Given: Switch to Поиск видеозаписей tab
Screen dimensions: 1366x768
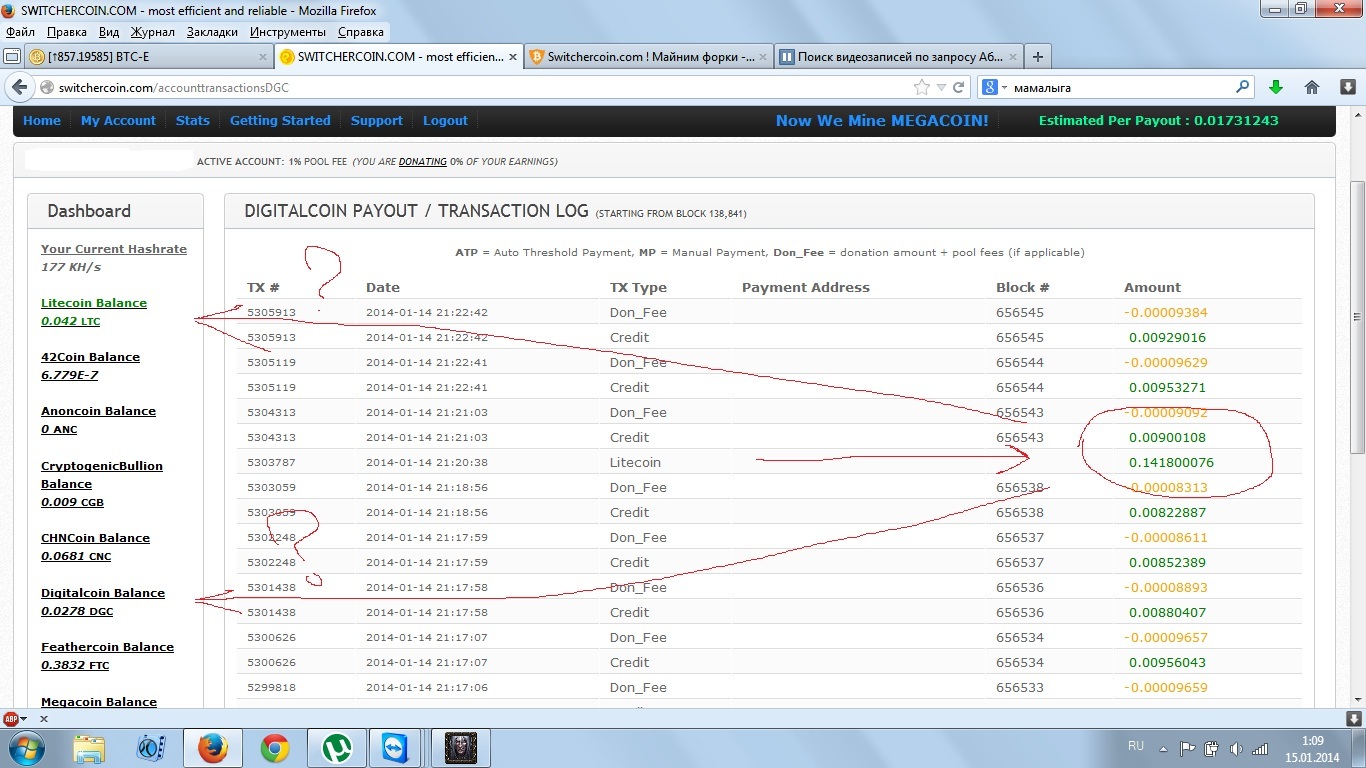Looking at the screenshot, I should 897,57.
